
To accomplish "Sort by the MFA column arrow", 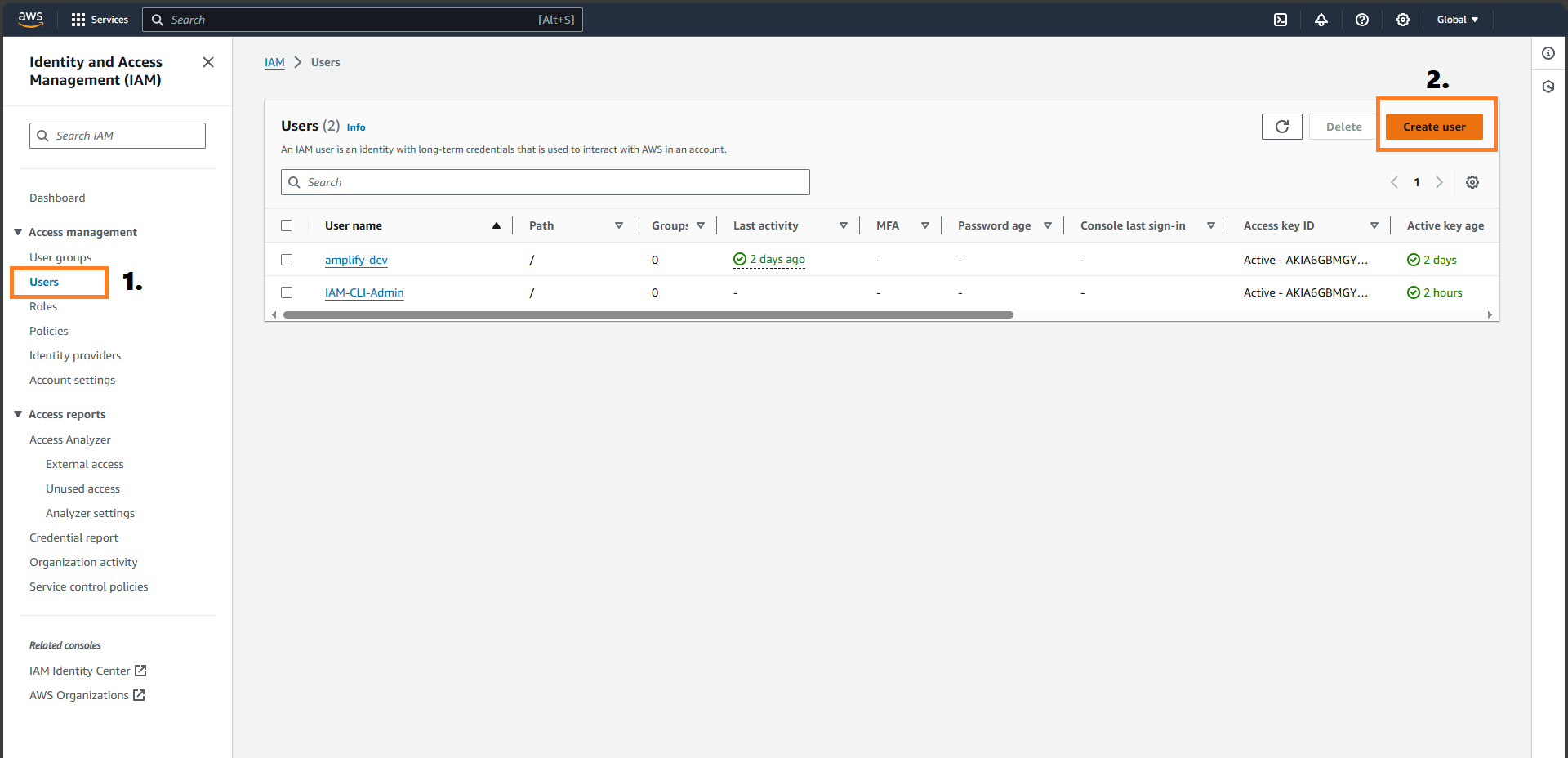I will coord(925,225).
